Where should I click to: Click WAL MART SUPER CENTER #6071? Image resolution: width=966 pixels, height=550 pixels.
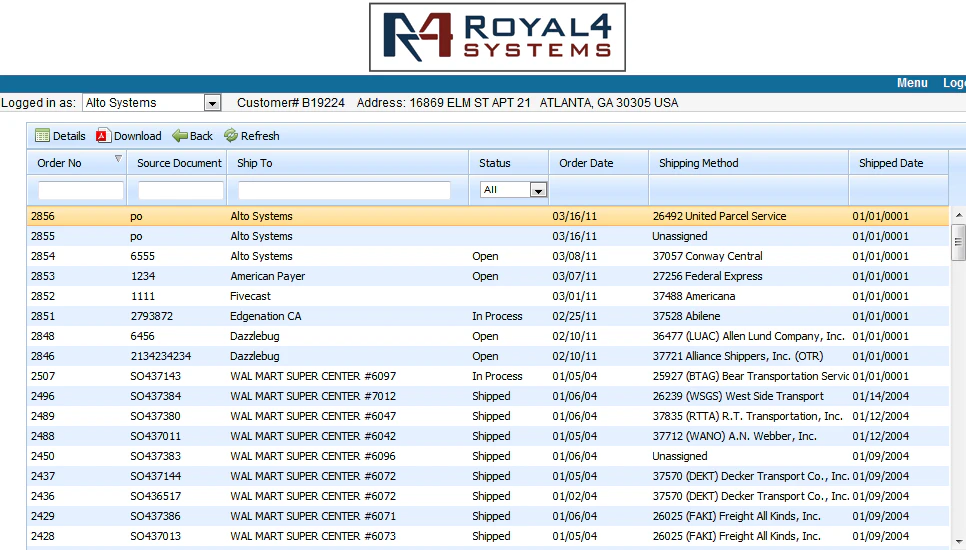[313, 516]
